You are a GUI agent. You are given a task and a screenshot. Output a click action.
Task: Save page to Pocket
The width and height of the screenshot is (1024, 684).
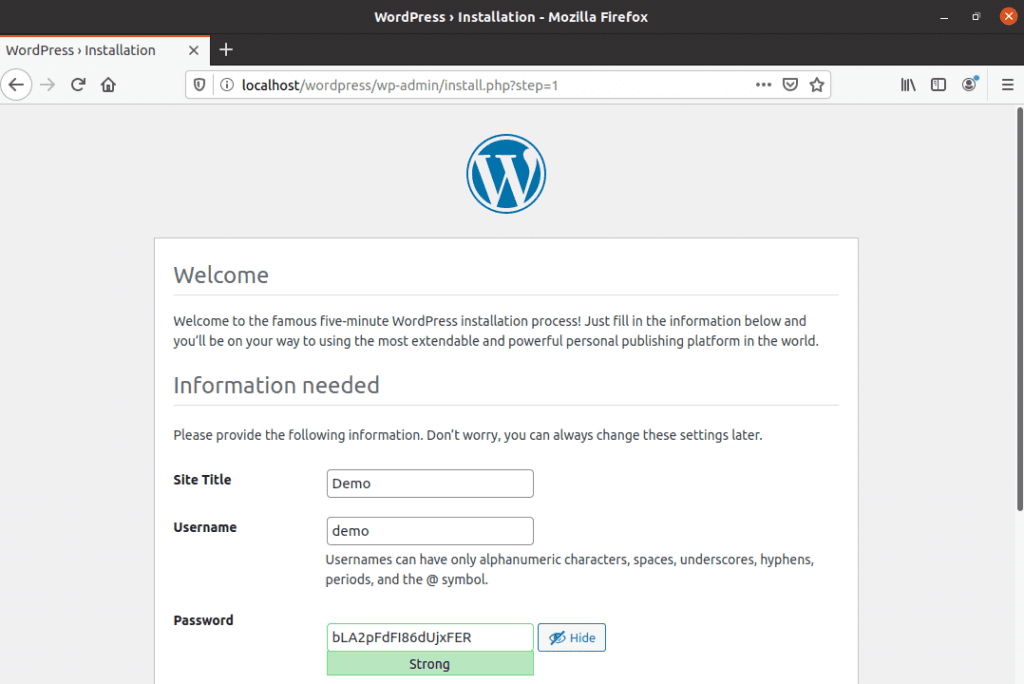pyautogui.click(x=790, y=85)
